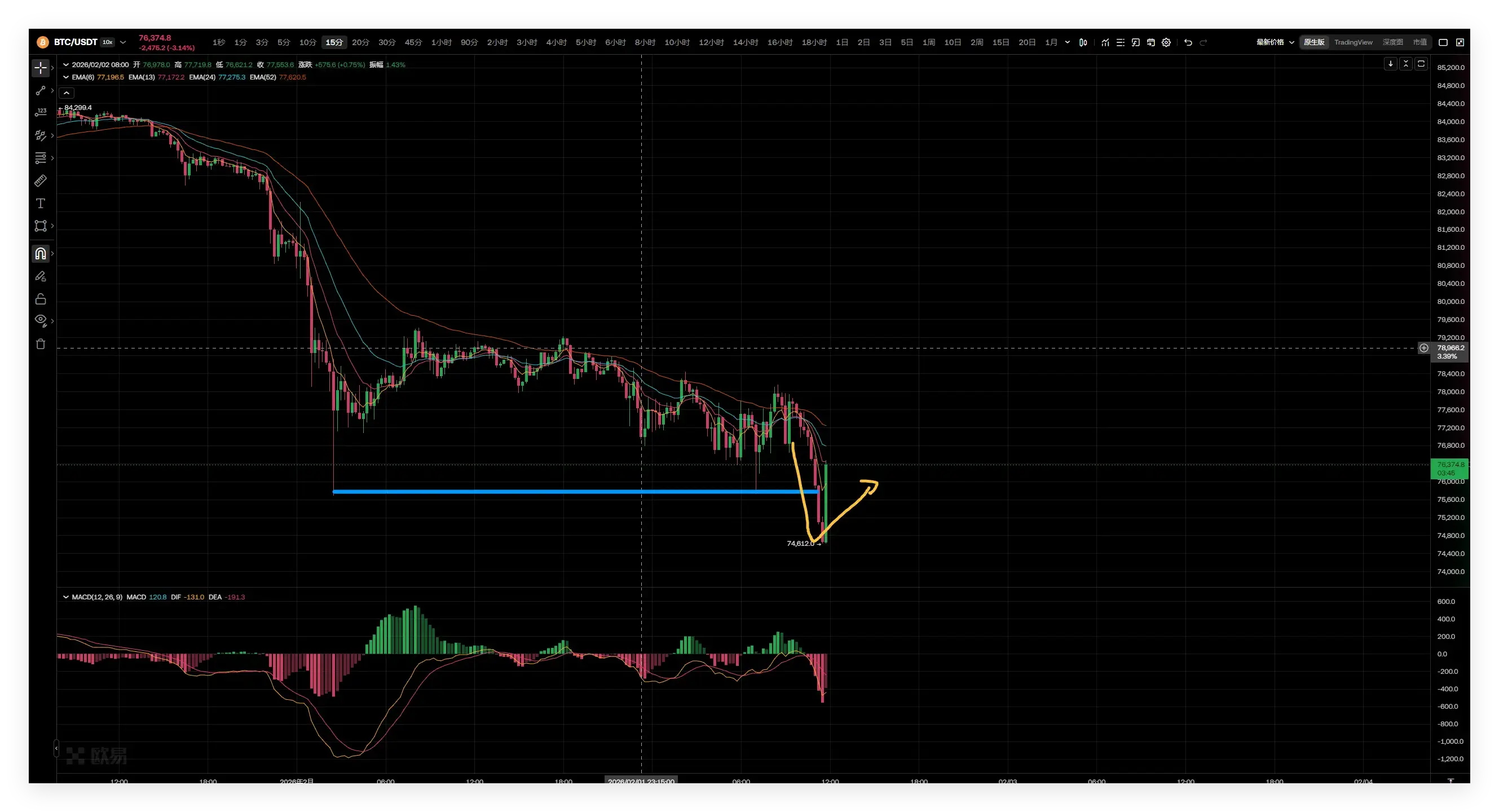Open the indicators chart icon

[1104, 42]
